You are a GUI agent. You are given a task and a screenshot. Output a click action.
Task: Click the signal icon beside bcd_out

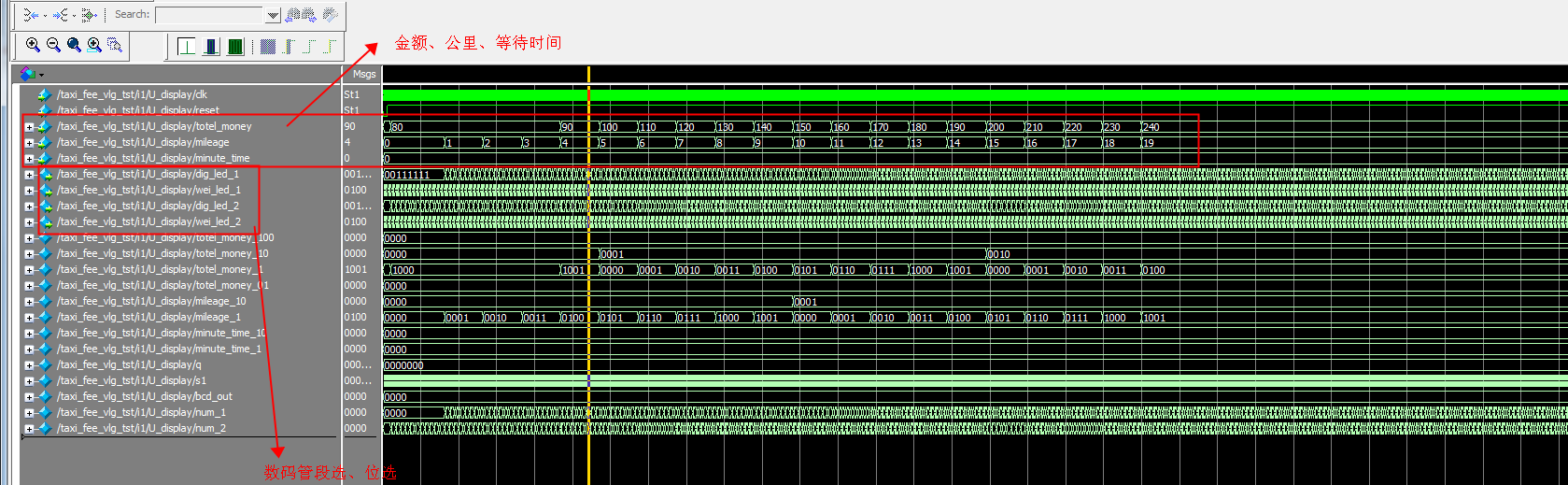click(44, 396)
